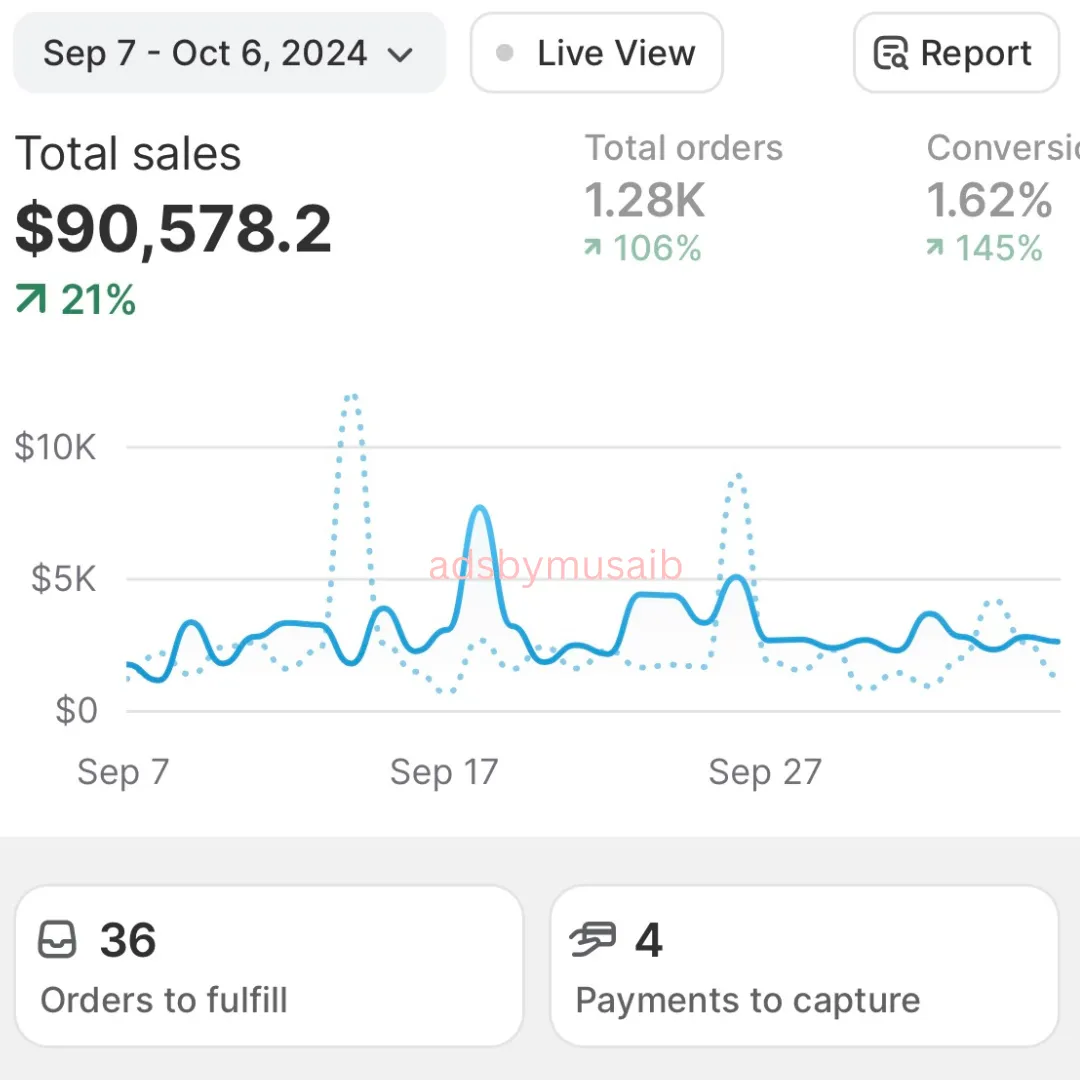Click the Payments to capture hand icon
This screenshot has width=1080, height=1080.
pyautogui.click(x=593, y=940)
